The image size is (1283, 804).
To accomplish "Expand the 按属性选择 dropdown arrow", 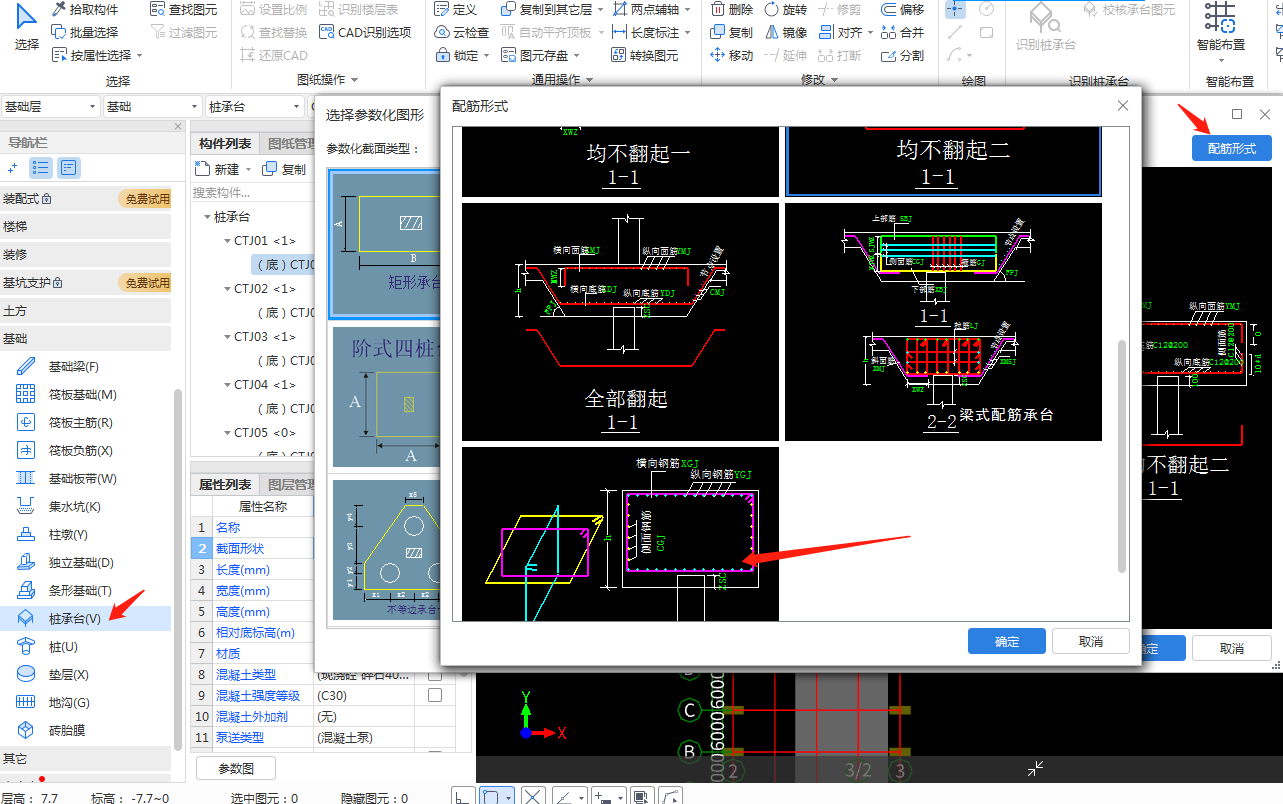I will (139, 56).
